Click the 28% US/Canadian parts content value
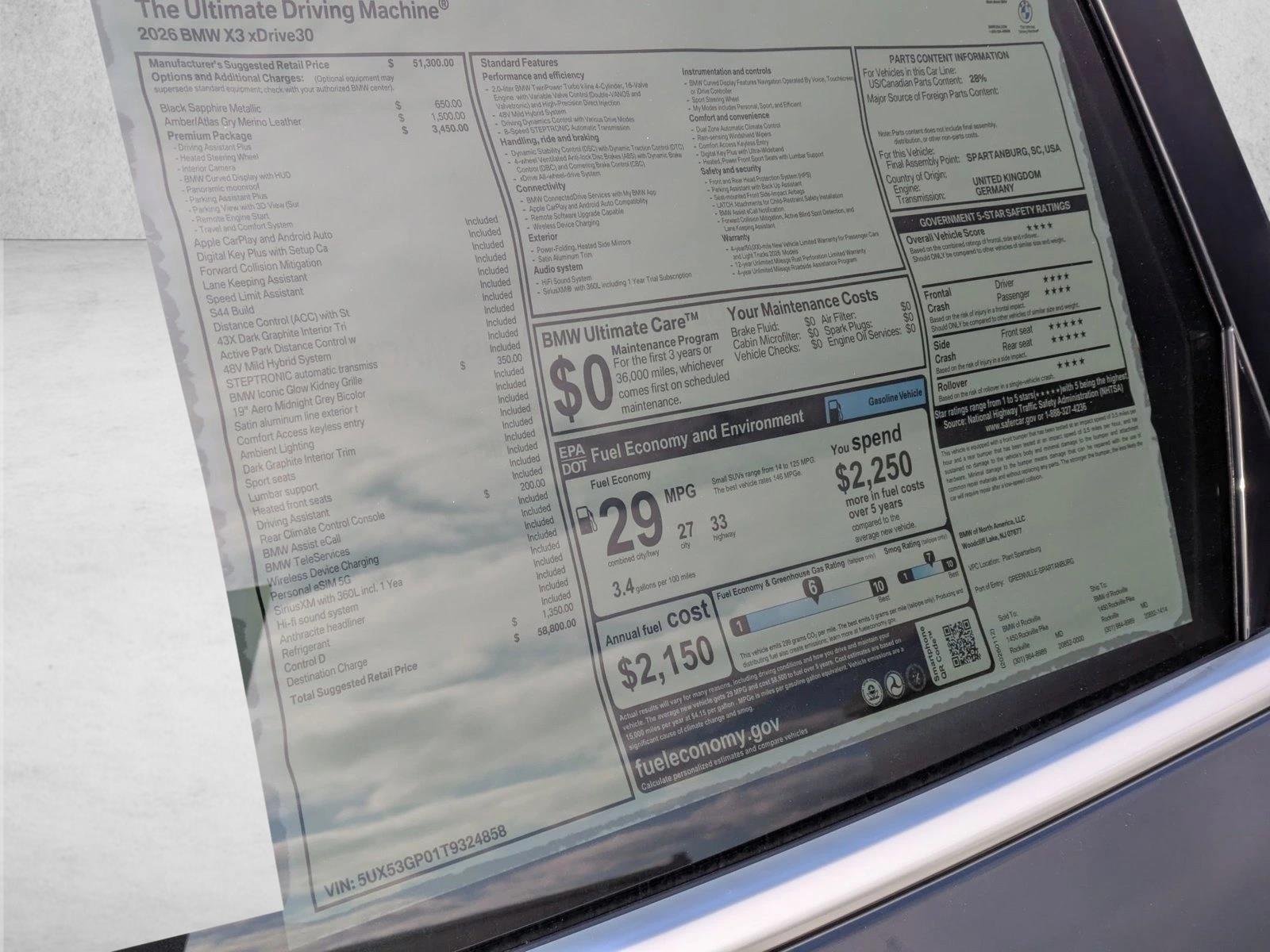Viewport: 1270px width, 952px height. coord(976,80)
